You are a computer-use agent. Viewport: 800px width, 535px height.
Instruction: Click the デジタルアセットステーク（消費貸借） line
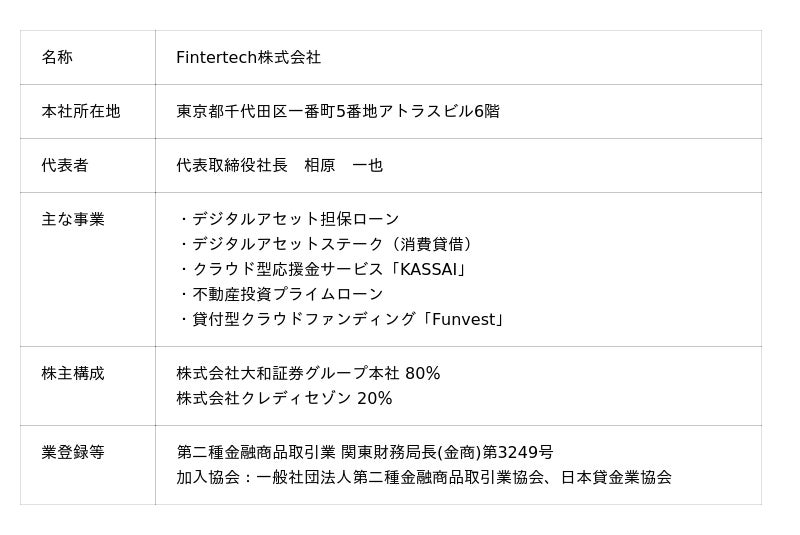tap(327, 244)
